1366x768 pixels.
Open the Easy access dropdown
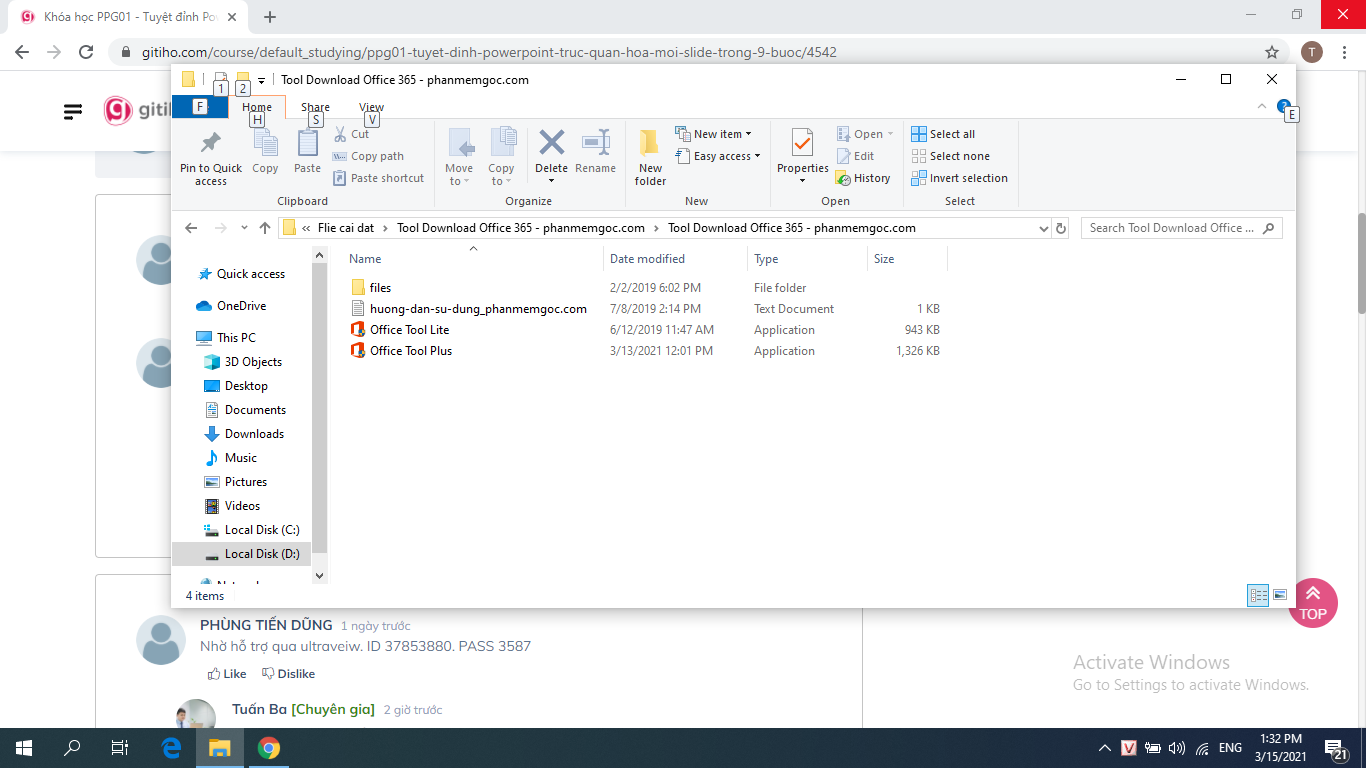coord(718,156)
